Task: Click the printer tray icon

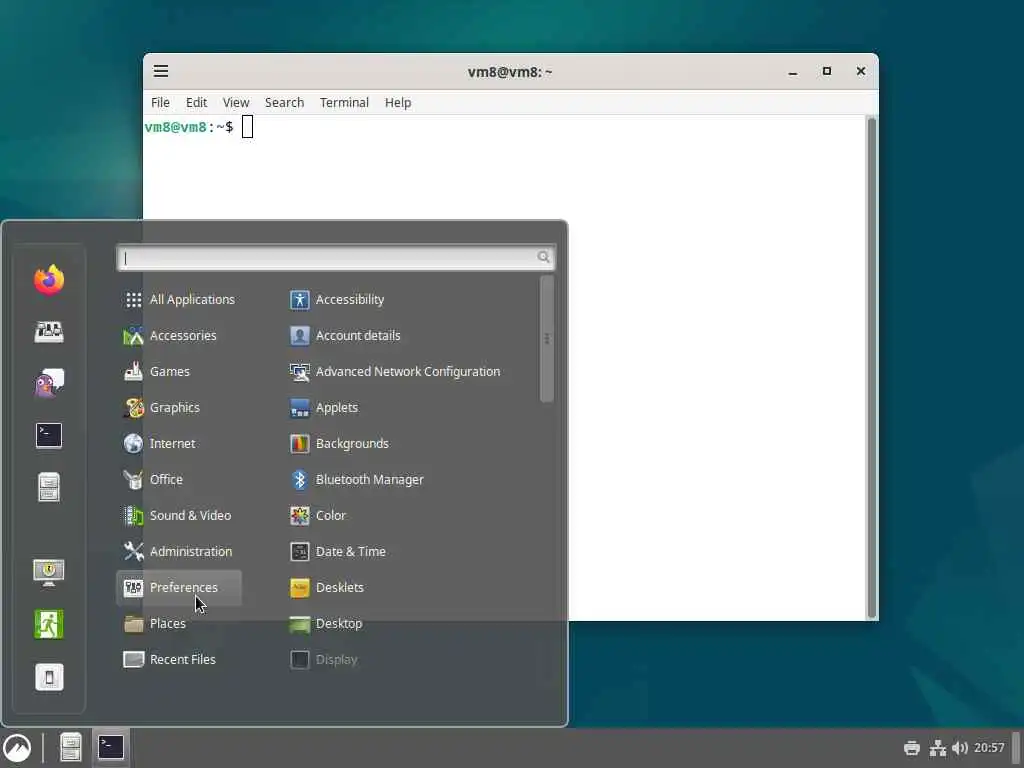Action: [912, 748]
